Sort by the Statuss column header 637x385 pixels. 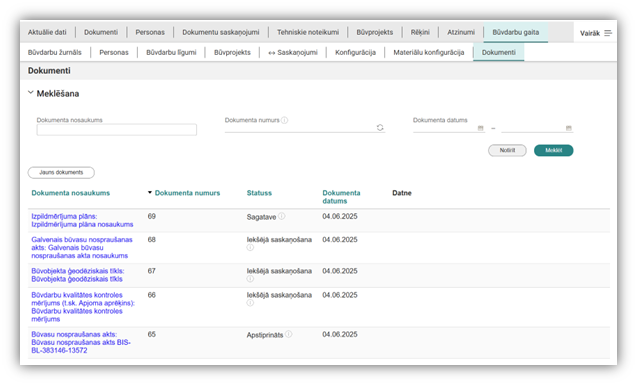[259, 193]
